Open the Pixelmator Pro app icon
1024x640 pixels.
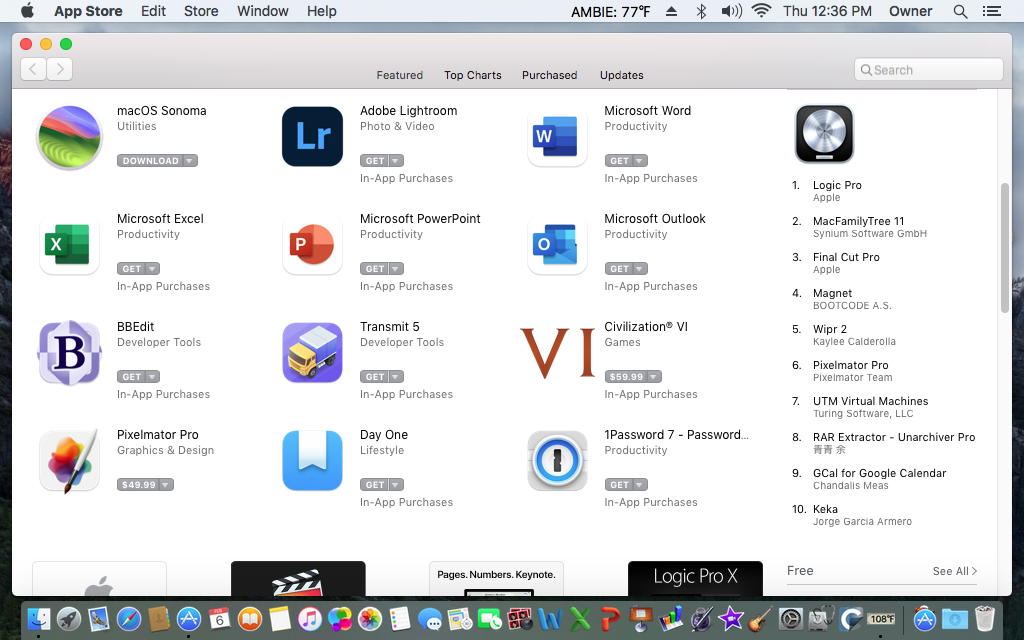coord(69,460)
